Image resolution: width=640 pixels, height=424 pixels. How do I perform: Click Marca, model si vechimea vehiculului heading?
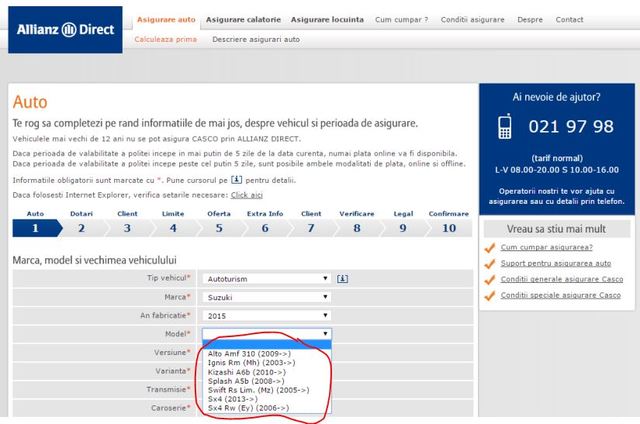click(x=95, y=260)
